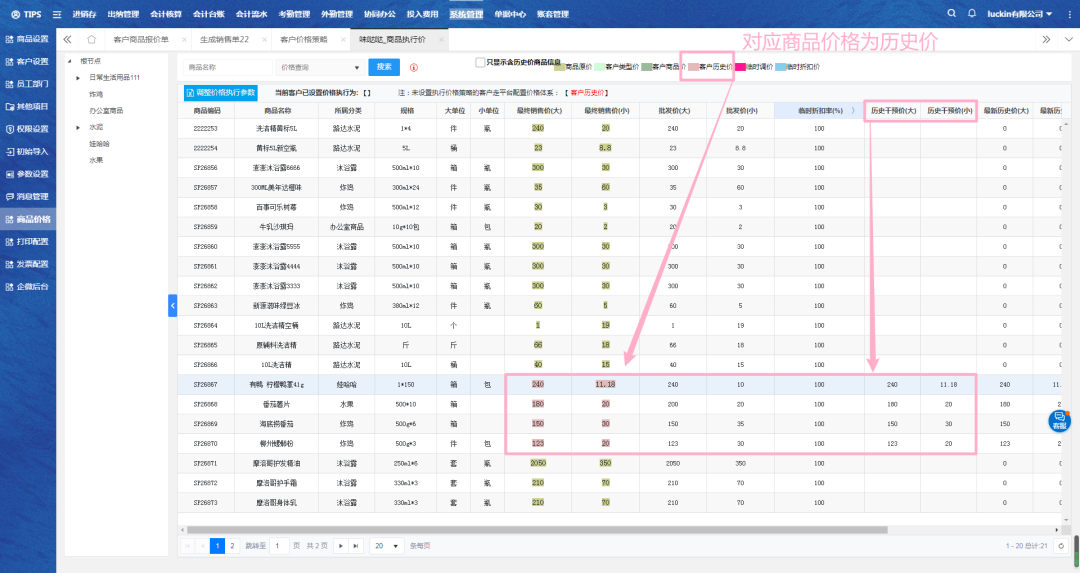The height and width of the screenshot is (573, 1080).
Task: Expand the 日常生活用品111 tree node
Action: [x=78, y=77]
